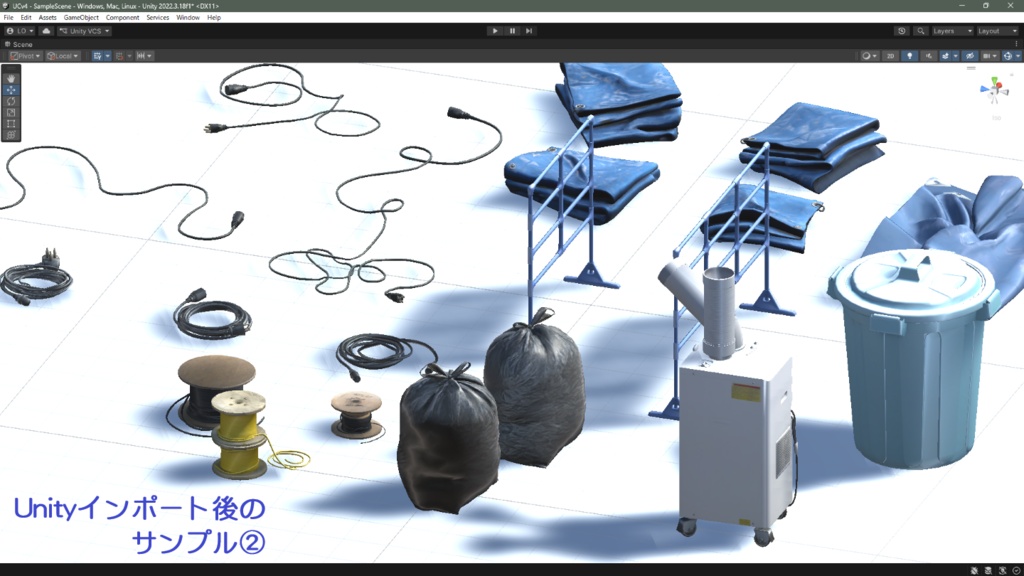Screen dimensions: 1024x576
Task: Click the debug mode bug icon in status bar
Action: 974,571
